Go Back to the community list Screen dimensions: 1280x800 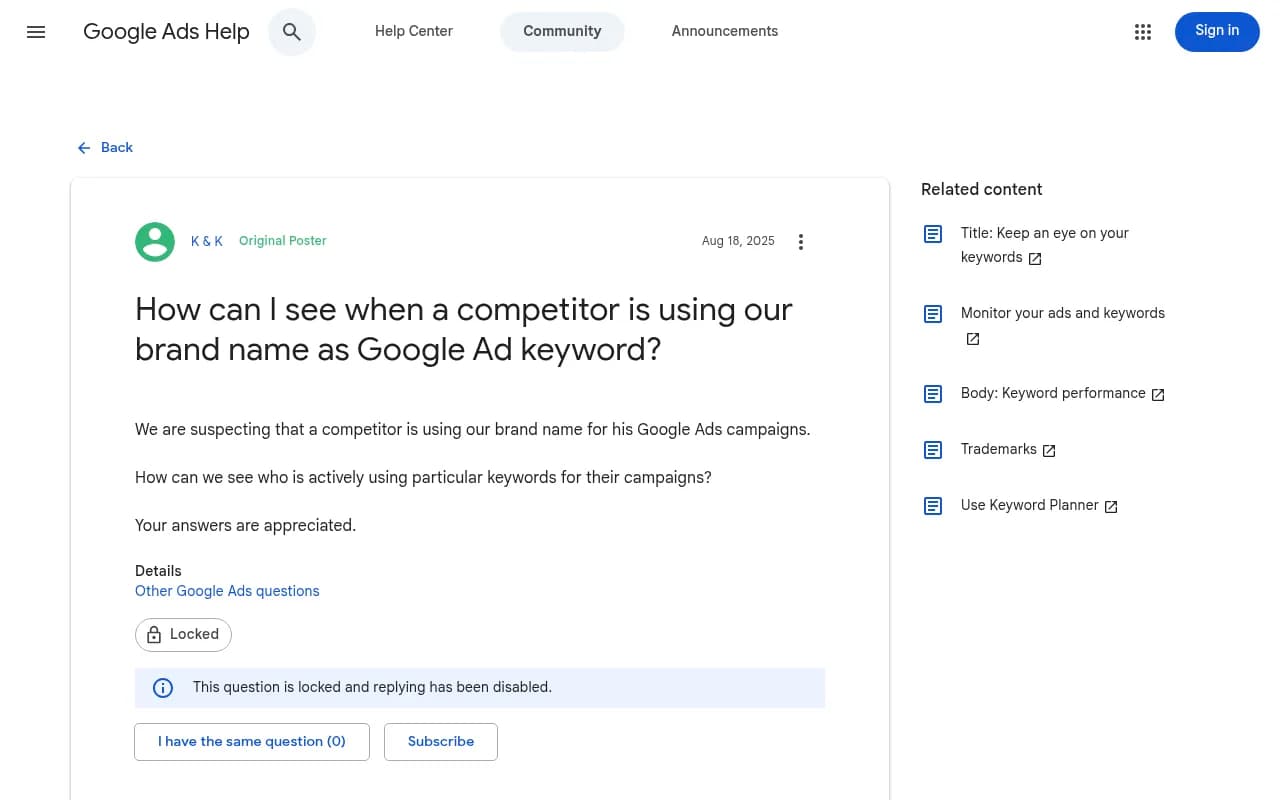(x=105, y=148)
